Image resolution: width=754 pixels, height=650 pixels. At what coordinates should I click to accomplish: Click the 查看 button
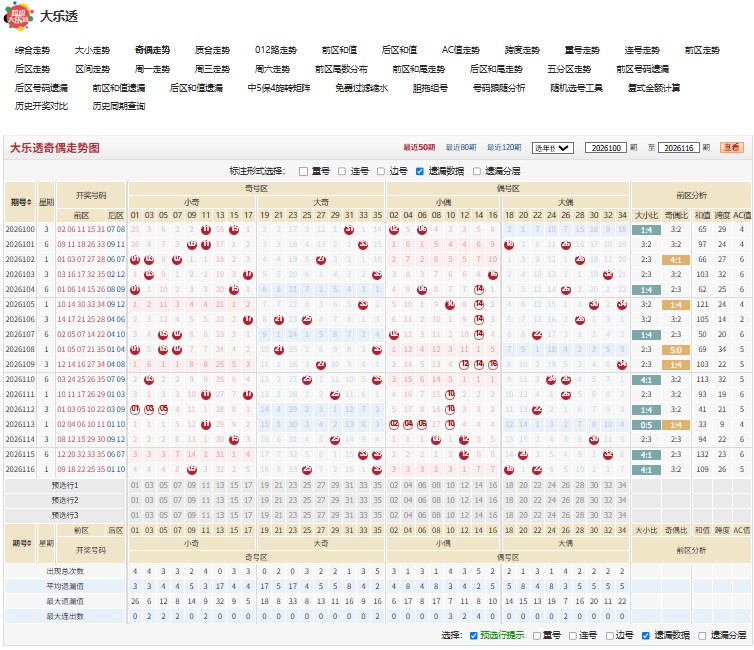[731, 148]
